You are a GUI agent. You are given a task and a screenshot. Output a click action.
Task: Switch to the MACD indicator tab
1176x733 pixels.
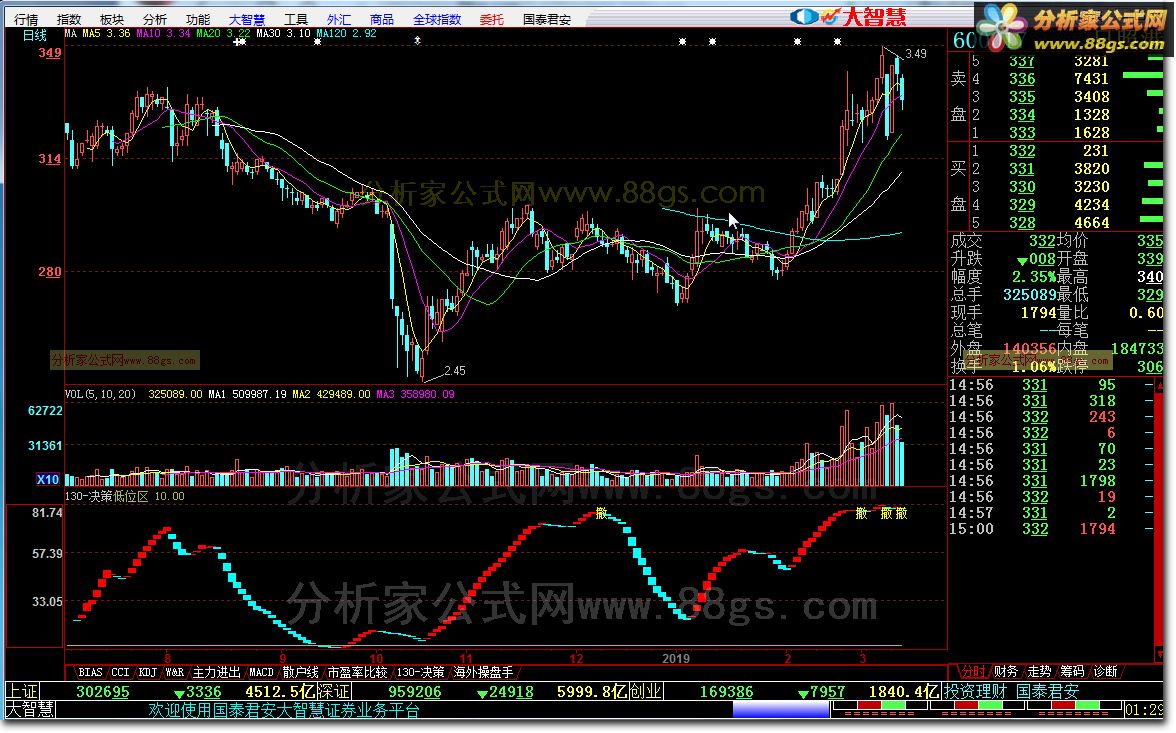pos(261,672)
